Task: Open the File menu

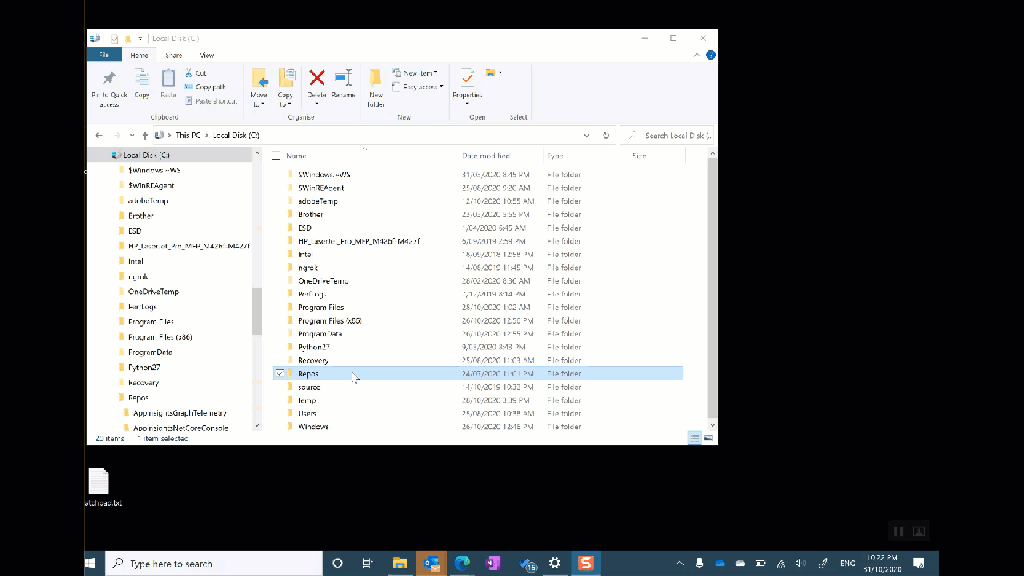Action: [103, 55]
